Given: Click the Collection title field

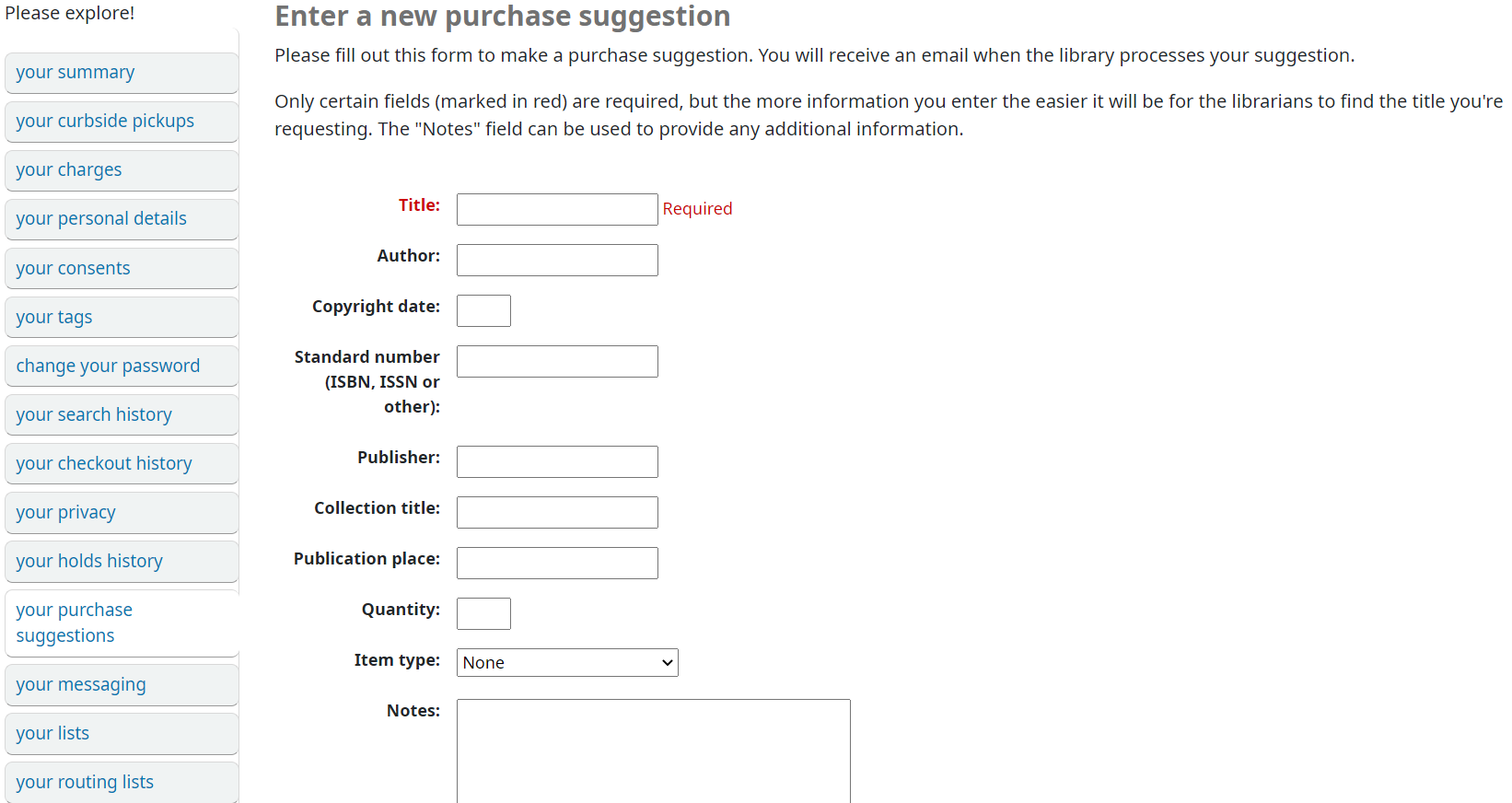Looking at the screenshot, I should [x=557, y=512].
